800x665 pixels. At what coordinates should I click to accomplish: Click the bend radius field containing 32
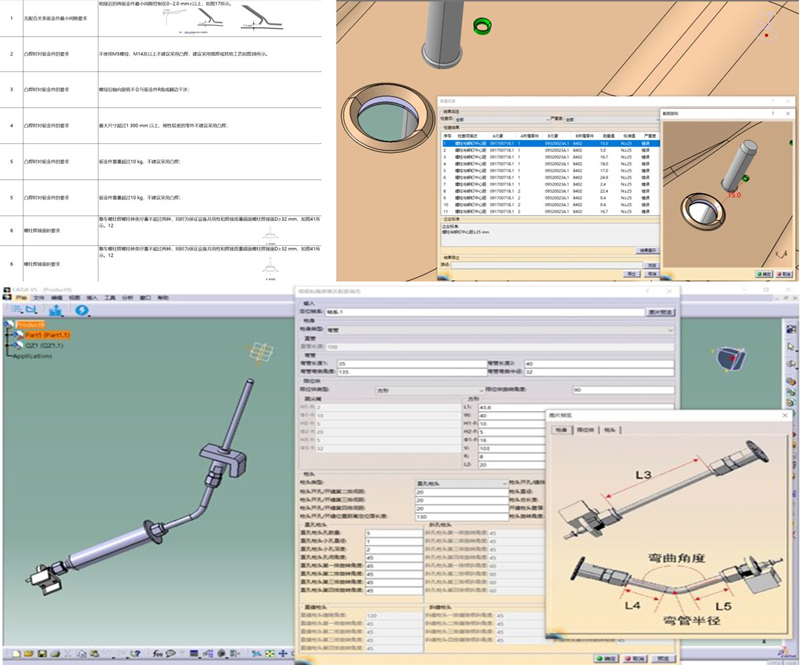[599, 372]
